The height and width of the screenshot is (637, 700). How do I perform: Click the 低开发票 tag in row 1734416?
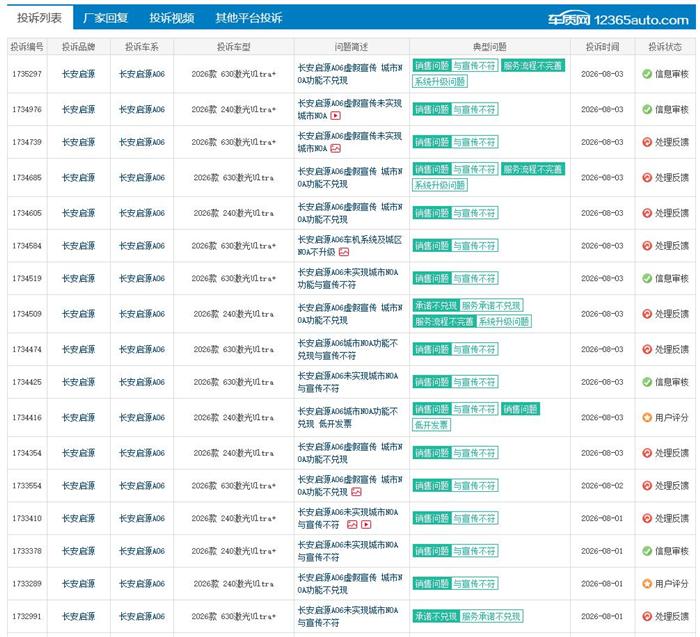[x=431, y=425]
